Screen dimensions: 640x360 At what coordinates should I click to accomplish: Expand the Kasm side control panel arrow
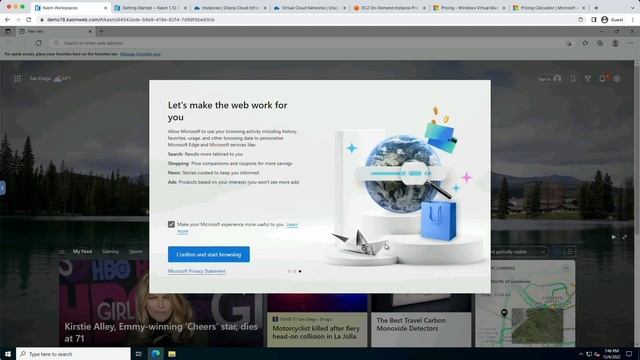click(x=2, y=188)
